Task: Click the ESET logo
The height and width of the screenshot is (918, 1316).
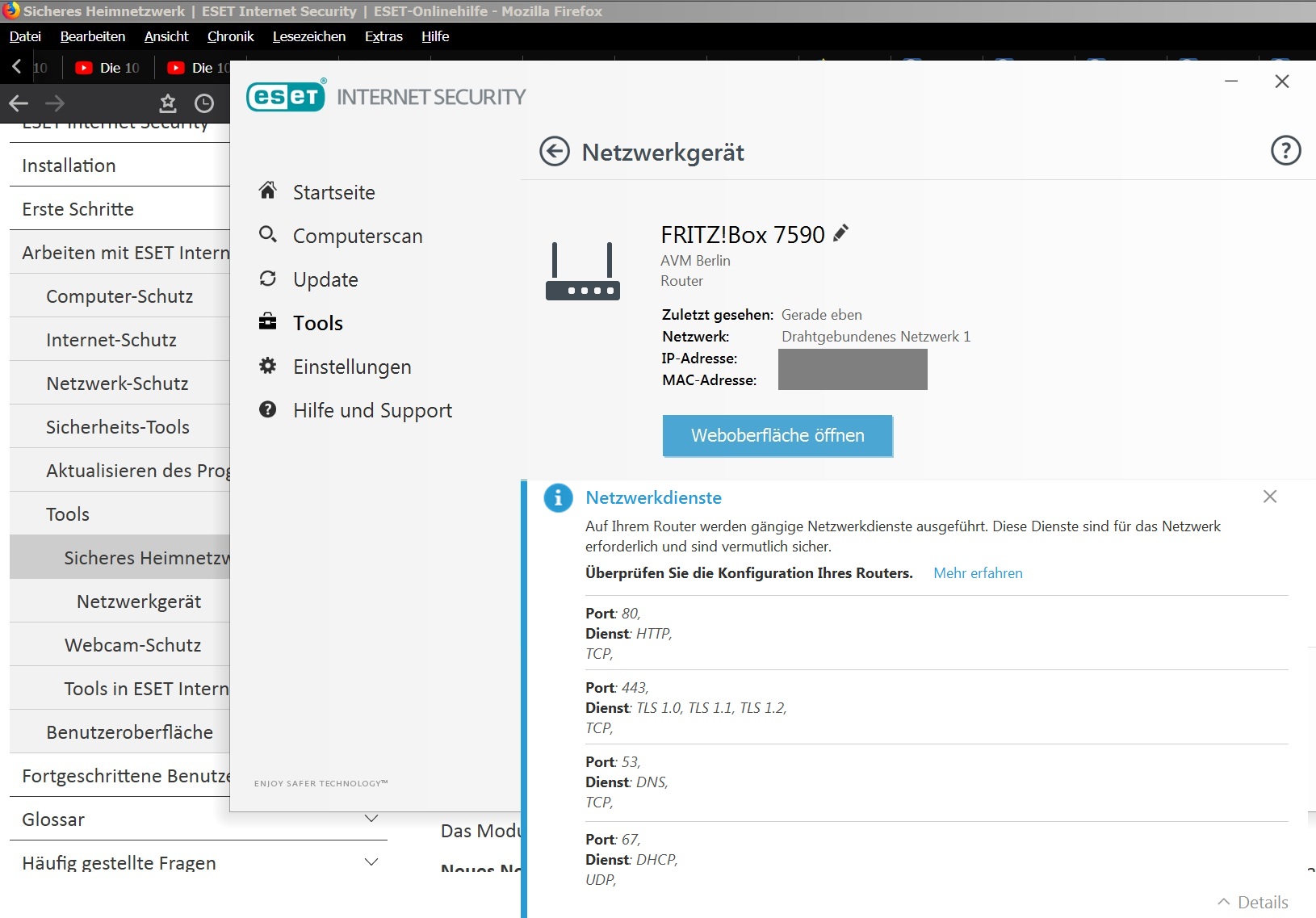Action: (286, 96)
